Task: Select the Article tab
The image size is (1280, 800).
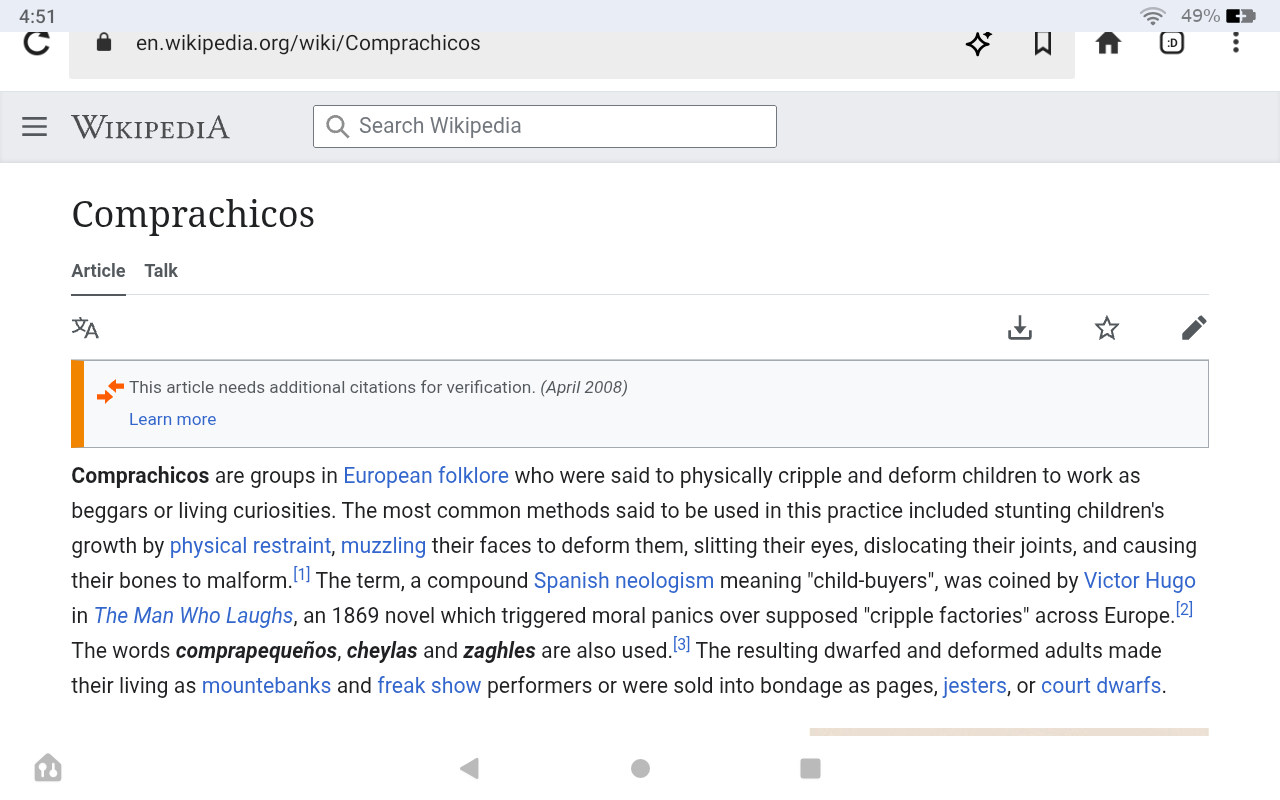Action: 98,271
